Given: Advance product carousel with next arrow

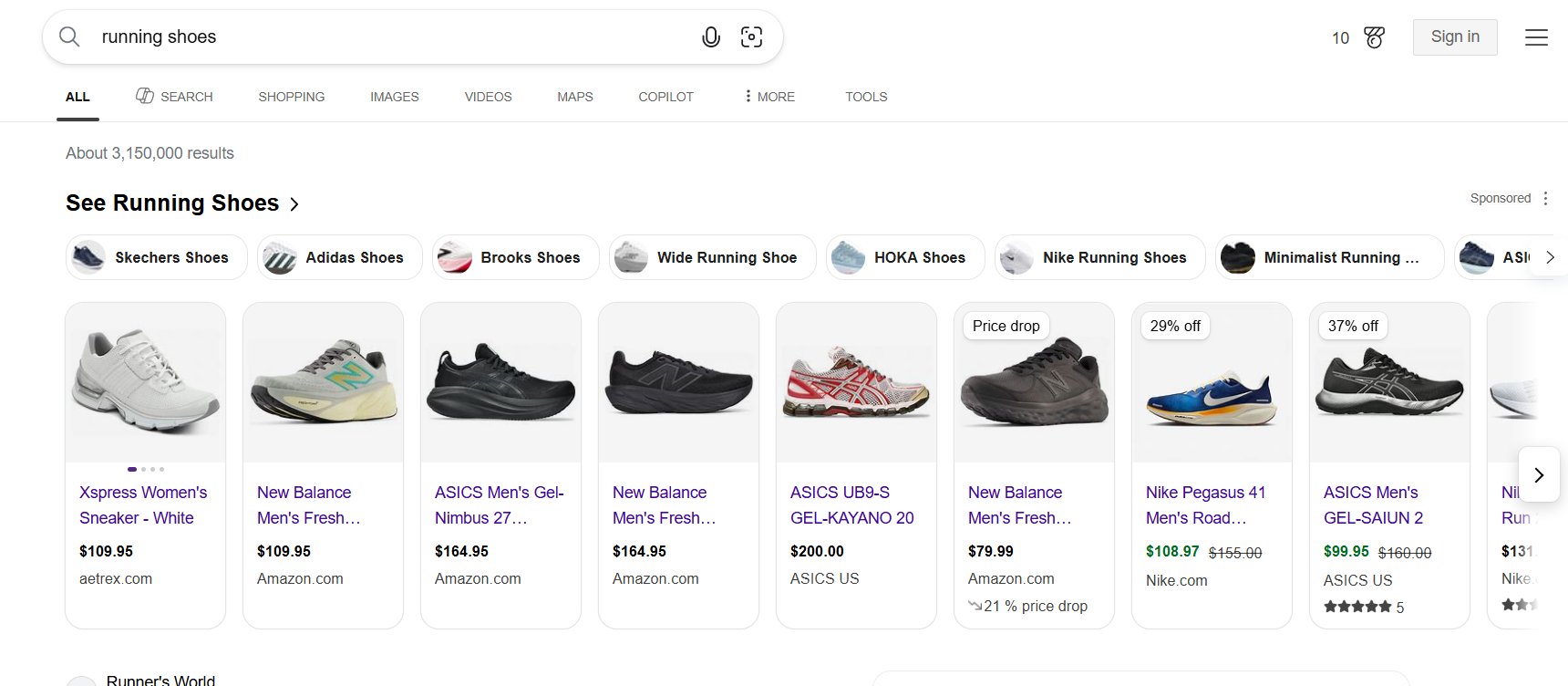Looking at the screenshot, I should point(1539,474).
